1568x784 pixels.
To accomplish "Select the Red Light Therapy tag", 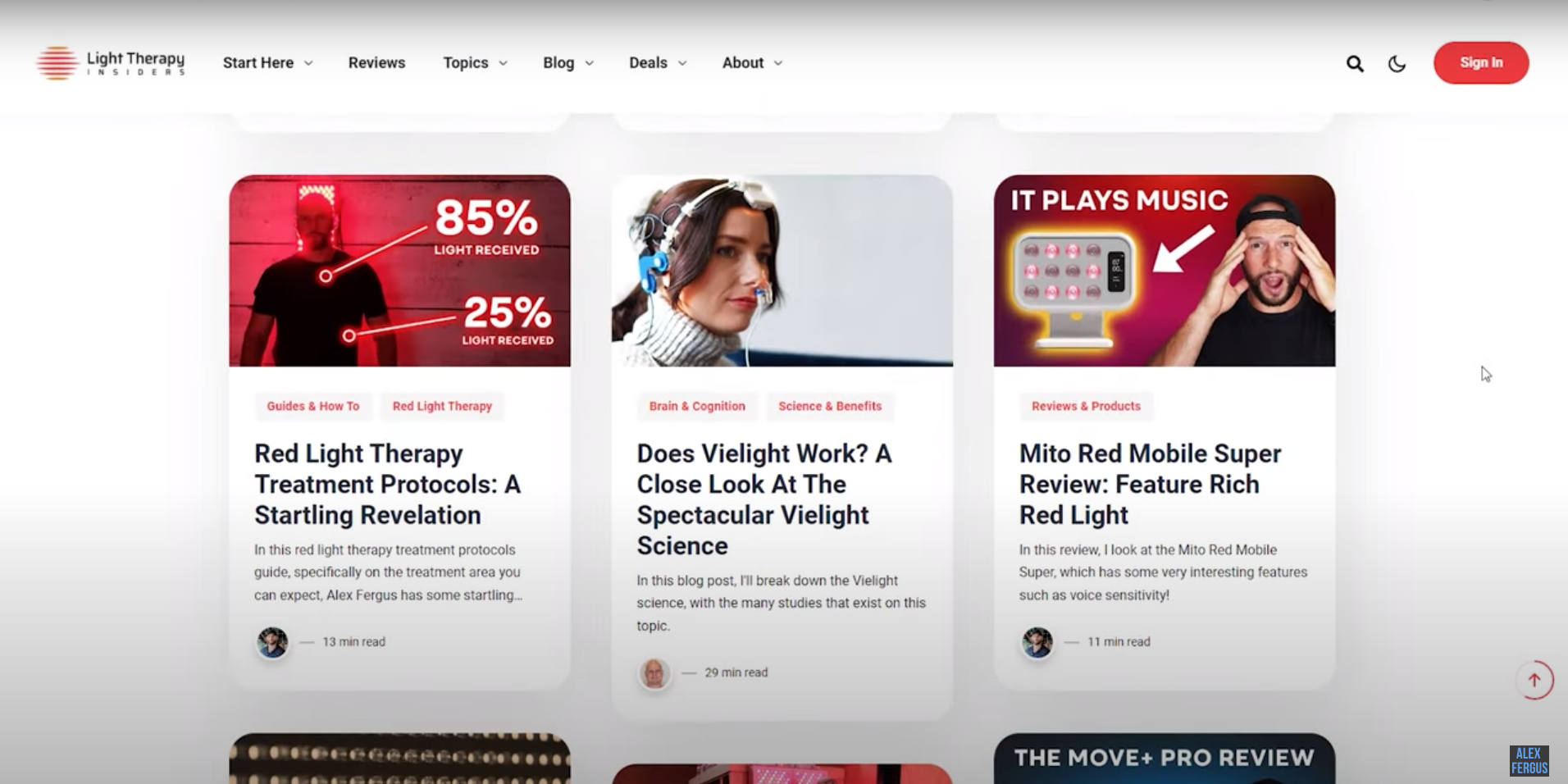I will [x=442, y=406].
